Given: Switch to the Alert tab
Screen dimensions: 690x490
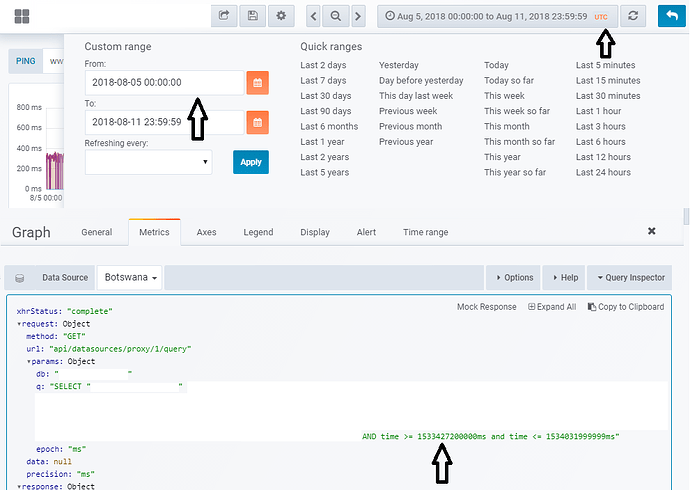Looking at the screenshot, I should coord(366,232).
